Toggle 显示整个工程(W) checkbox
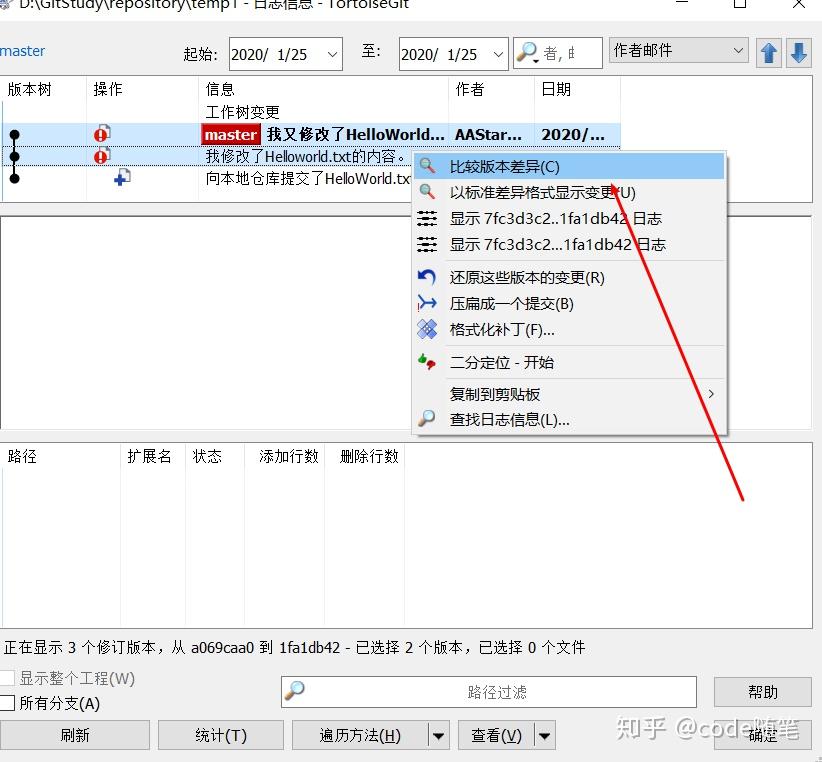This screenshot has height=762, width=822. tap(7, 678)
